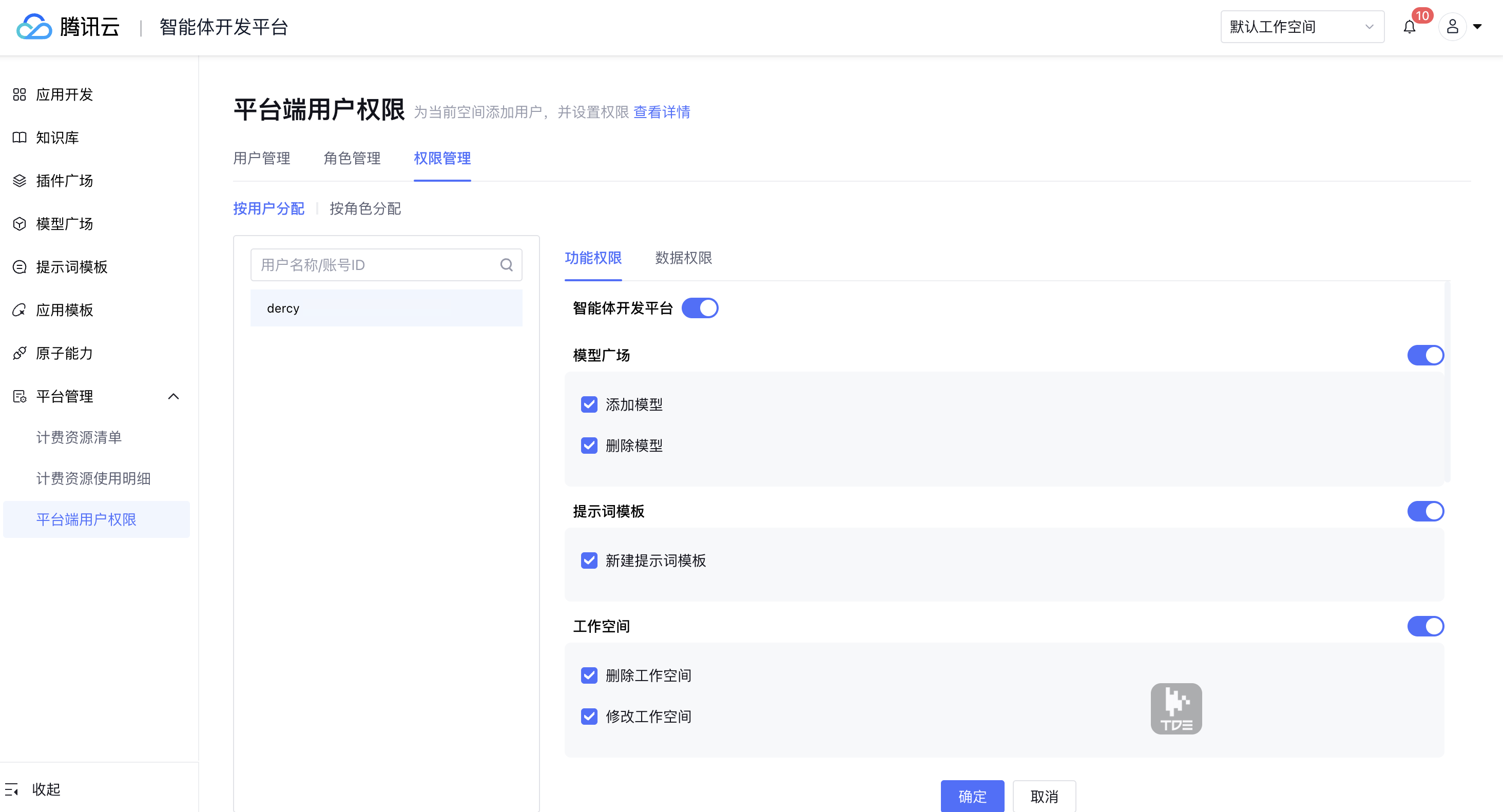The height and width of the screenshot is (812, 1503).
Task: Open the 查看详情 link
Action: click(x=662, y=112)
